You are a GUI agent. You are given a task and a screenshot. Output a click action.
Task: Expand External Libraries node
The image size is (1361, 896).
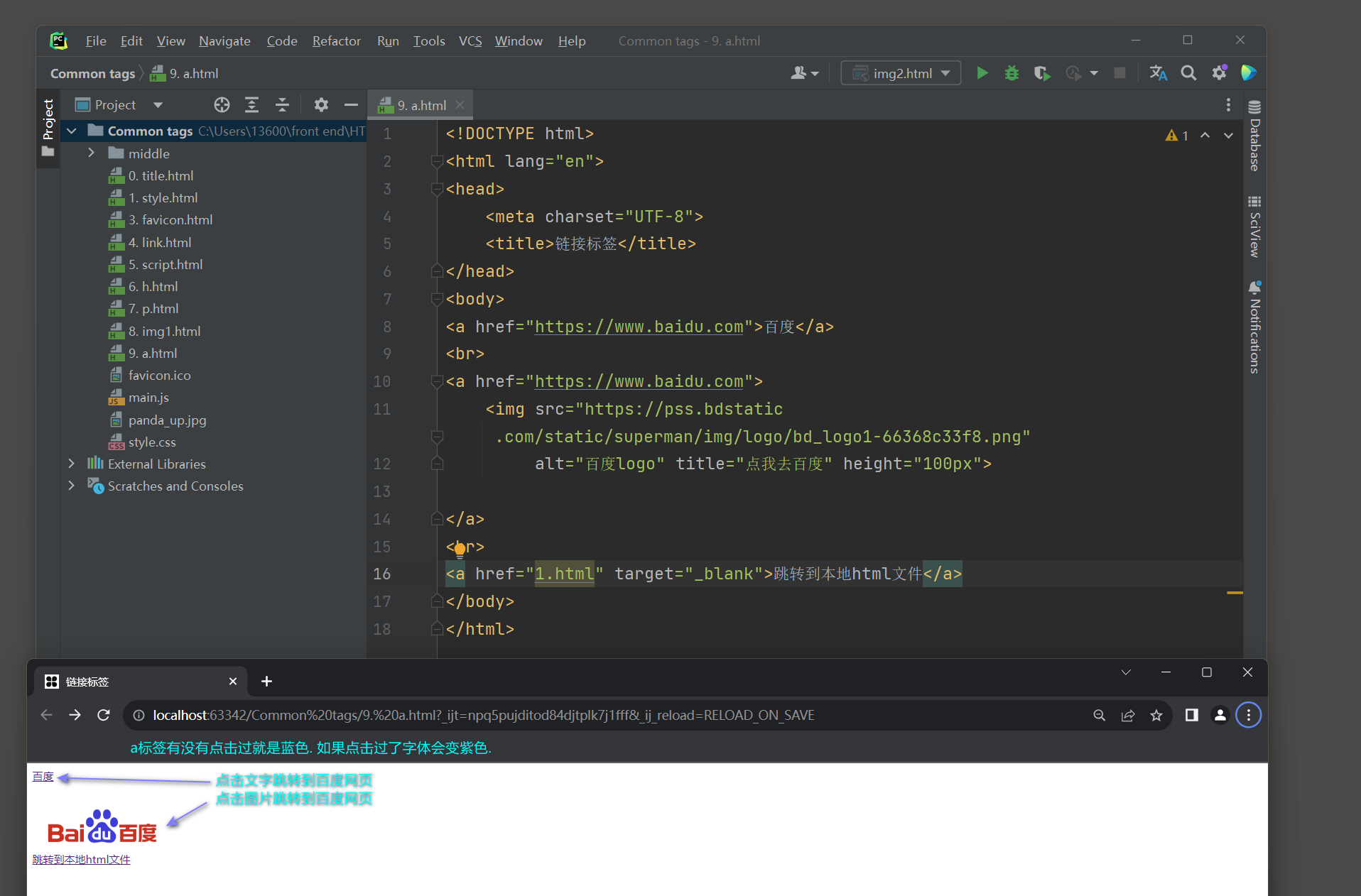pyautogui.click(x=71, y=464)
